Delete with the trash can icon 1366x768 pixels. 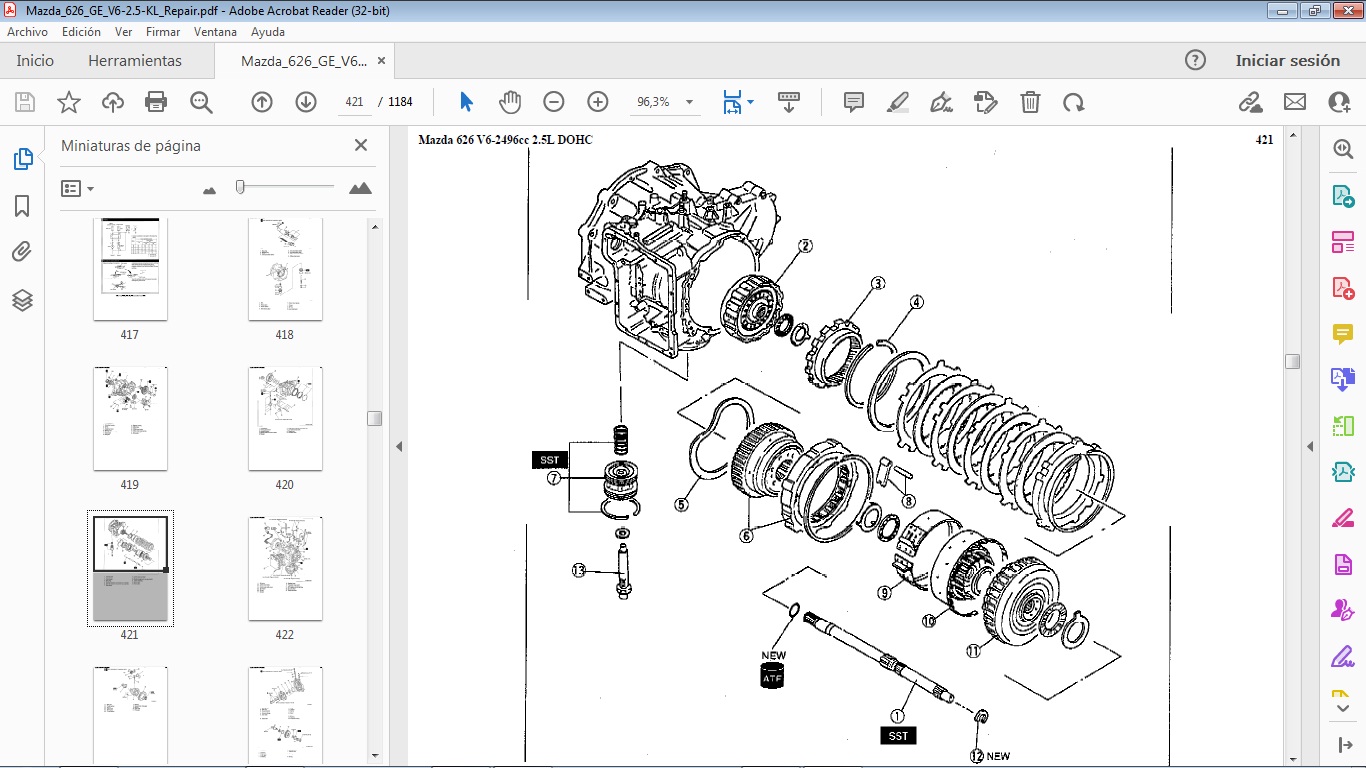click(x=1030, y=102)
